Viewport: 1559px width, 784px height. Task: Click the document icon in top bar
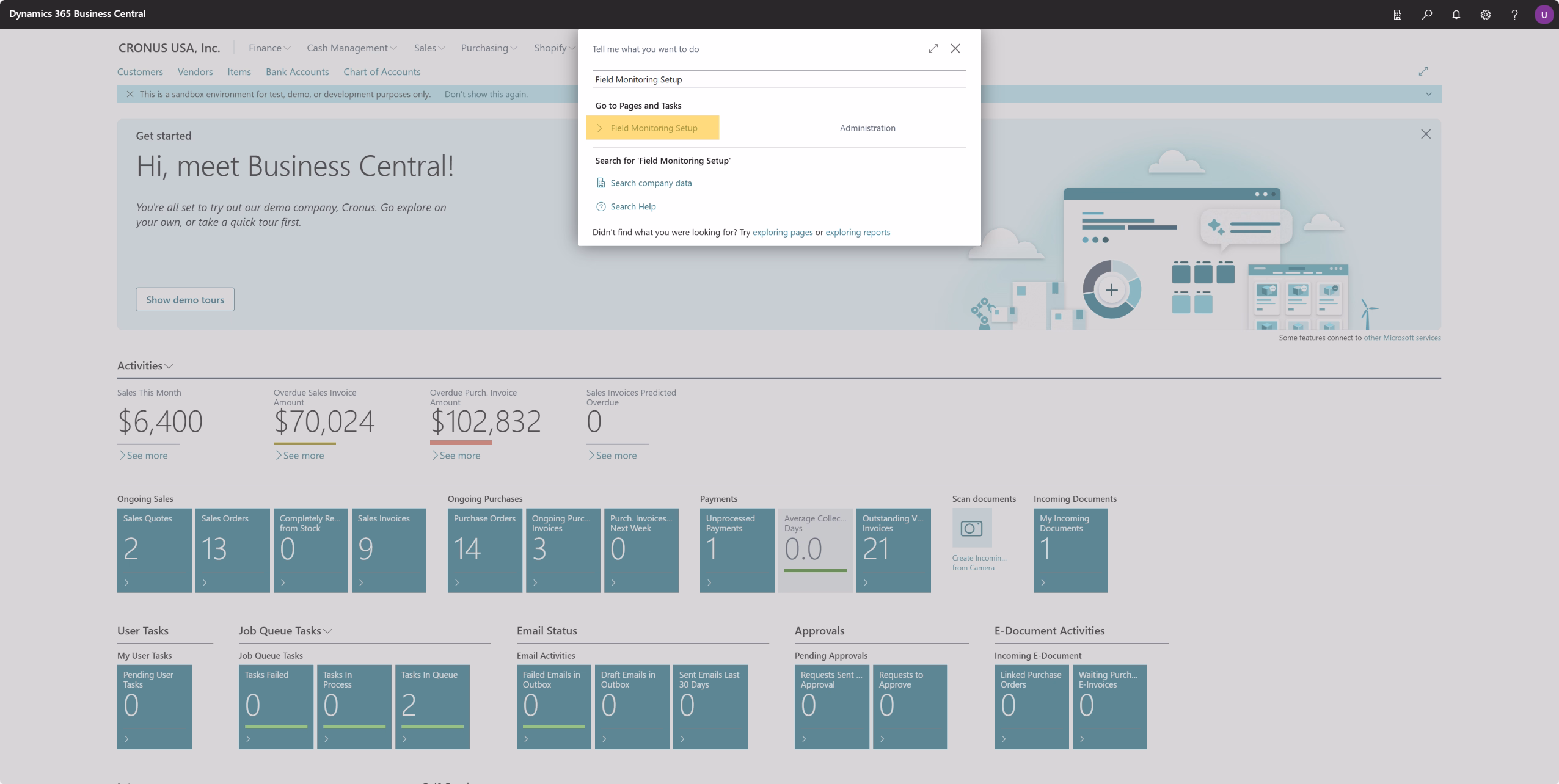(x=1397, y=15)
